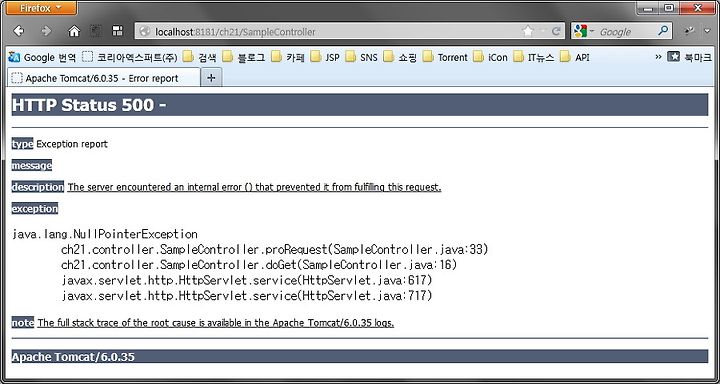Viewport: 720px width, 384px height.
Task: Click the proRequest SampleController.java:33 line
Action: click(275, 249)
